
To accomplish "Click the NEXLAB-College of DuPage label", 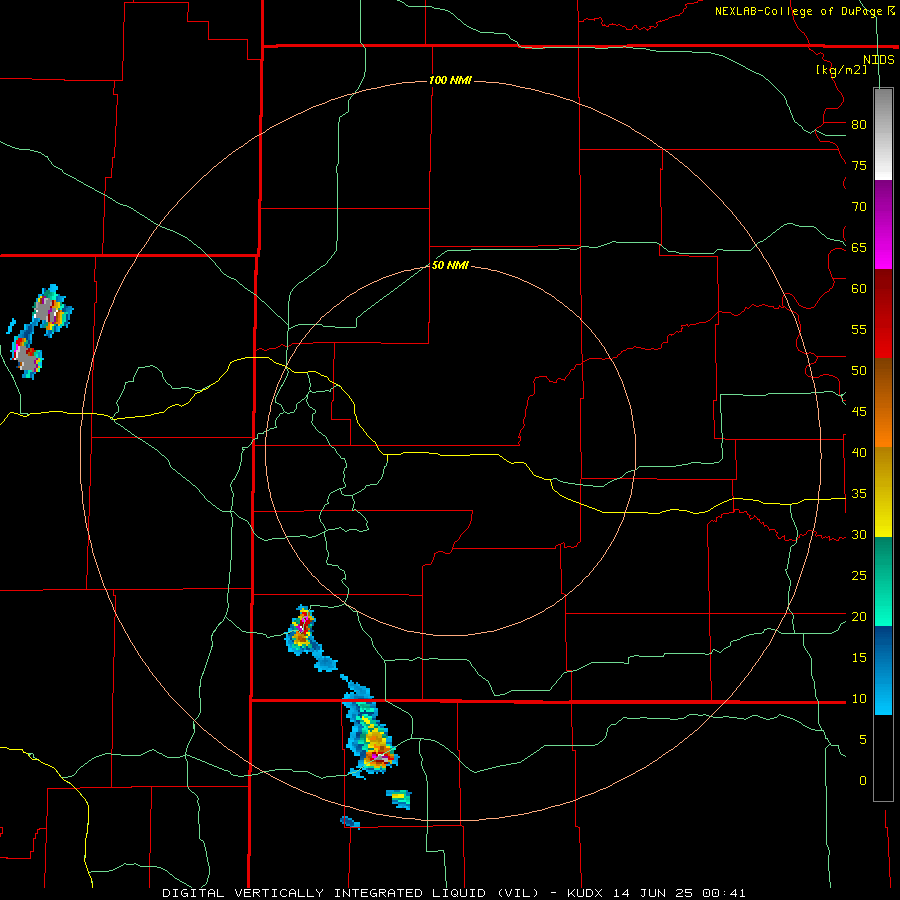I will 798,11.
